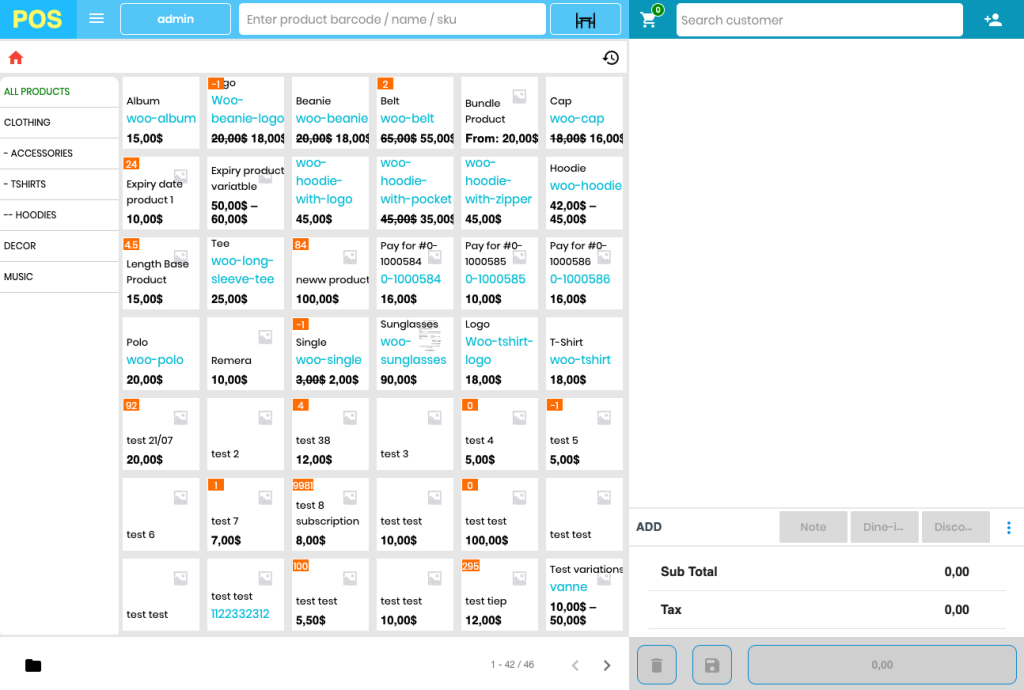Image resolution: width=1024 pixels, height=690 pixels.
Task: Click the Search customer field
Action: coord(819,20)
